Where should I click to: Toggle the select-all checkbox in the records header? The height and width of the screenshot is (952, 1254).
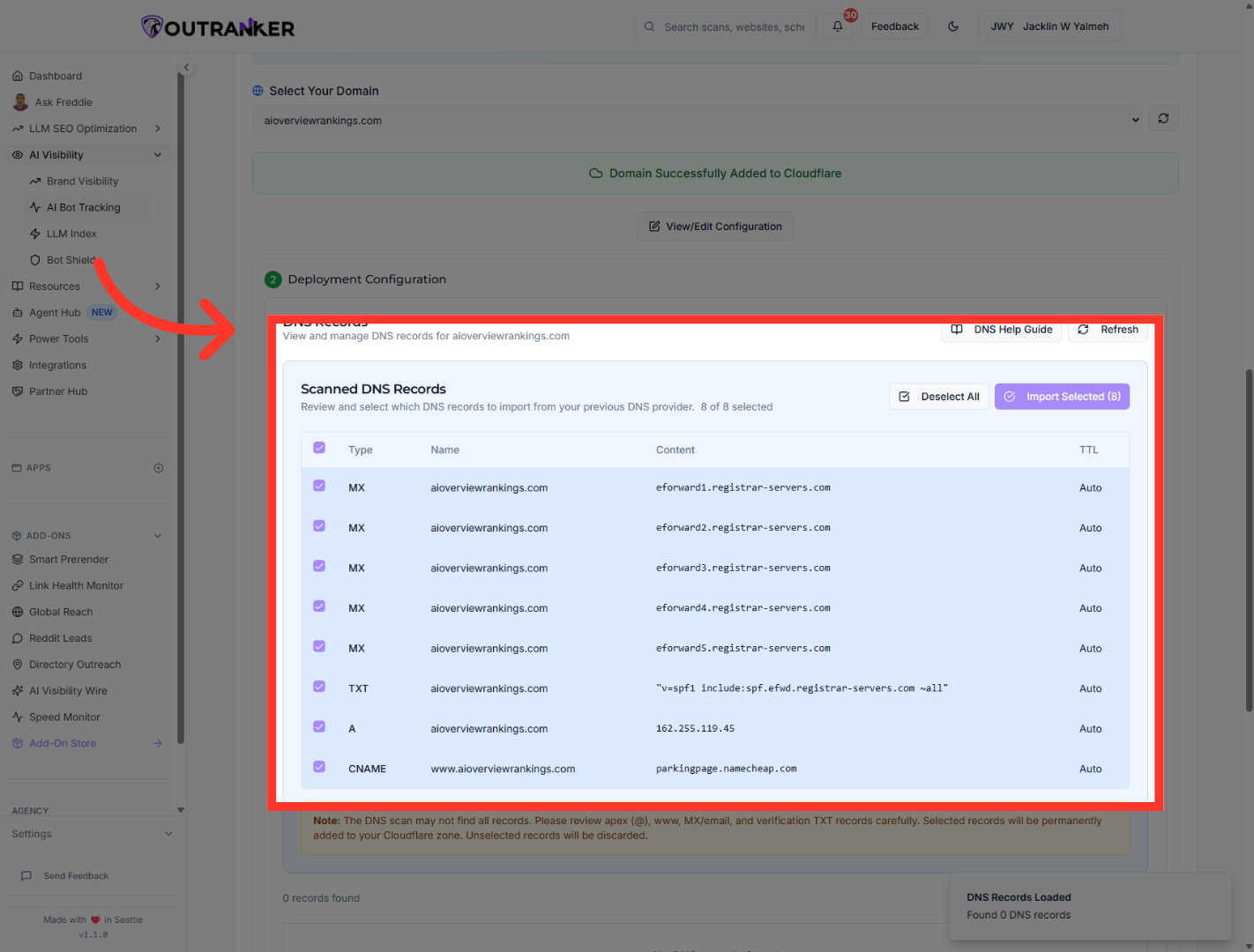(x=318, y=447)
